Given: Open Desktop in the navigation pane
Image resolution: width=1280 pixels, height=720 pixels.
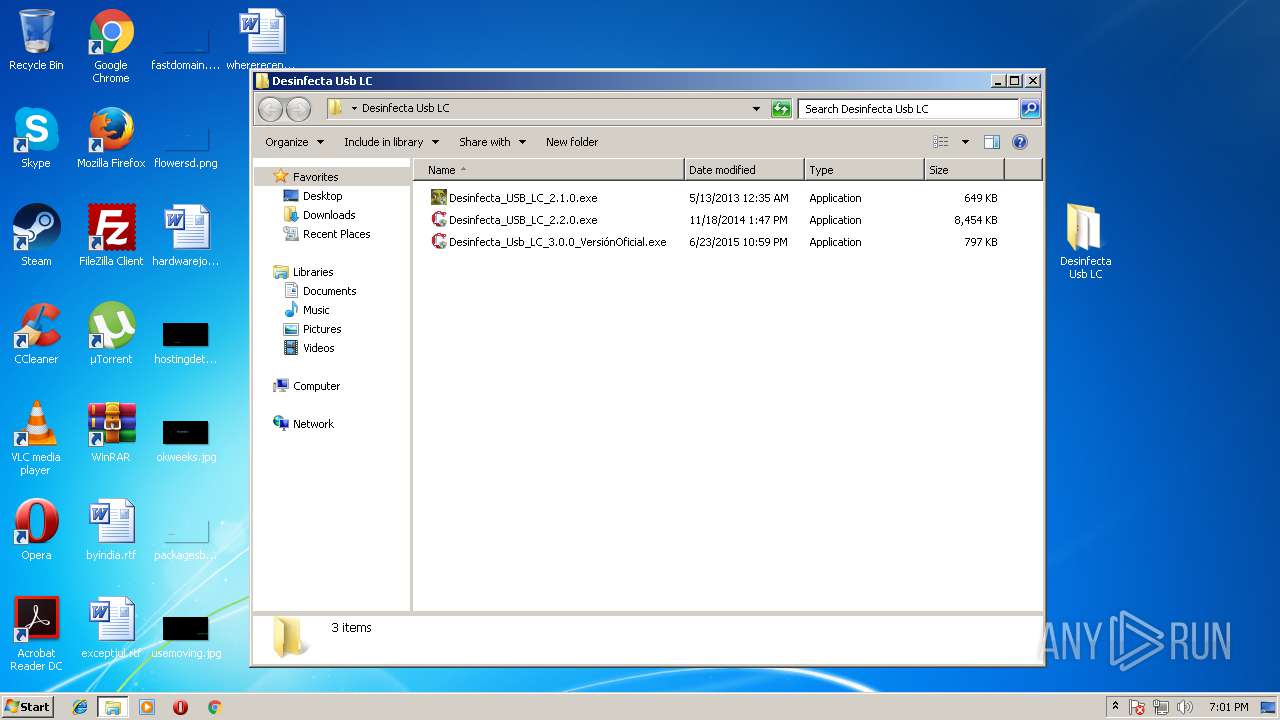Looking at the screenshot, I should (312, 196).
